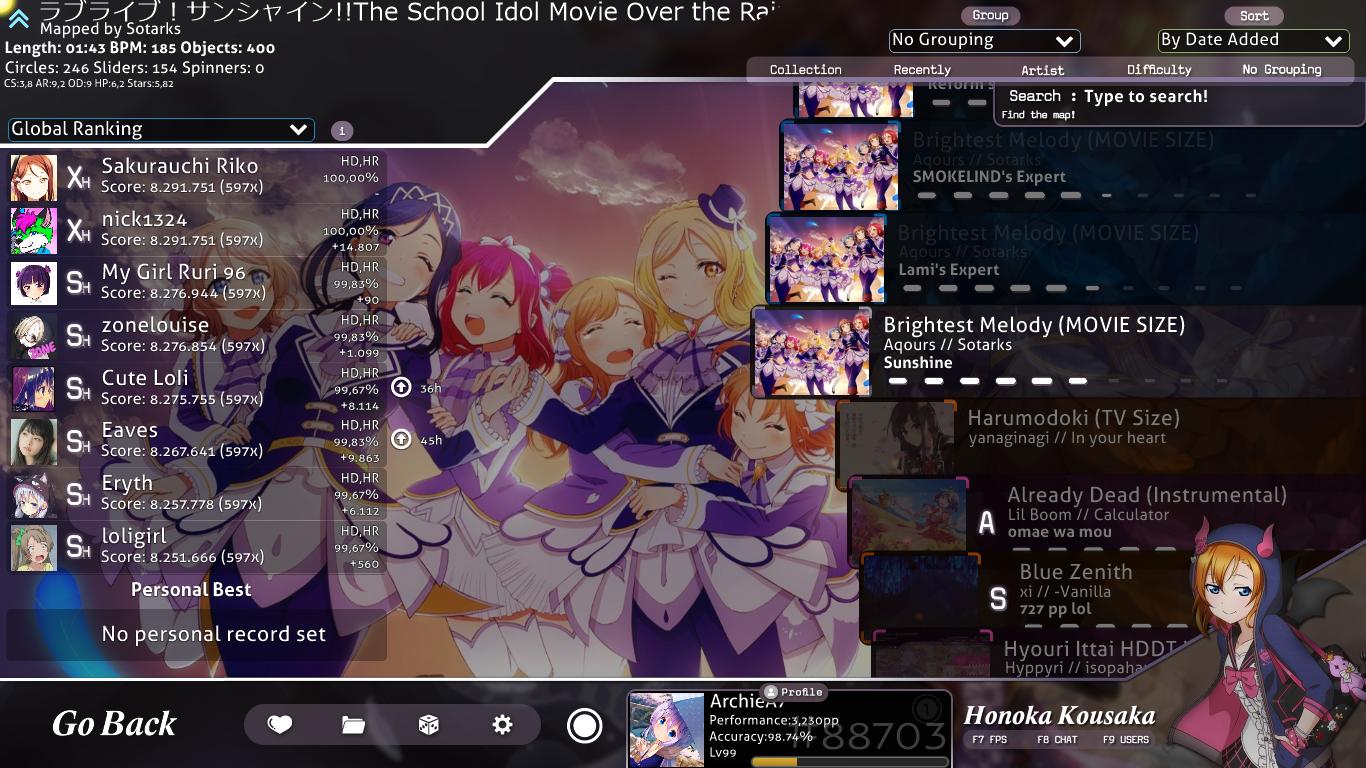Click the double chevron icon by song title
Screen dimensions: 1366x768
point(19,18)
